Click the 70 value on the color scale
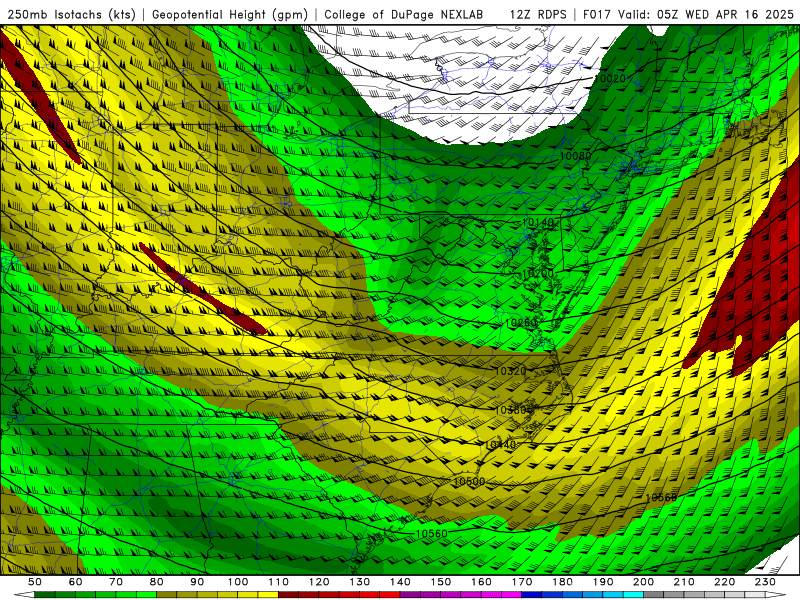 pos(116,582)
